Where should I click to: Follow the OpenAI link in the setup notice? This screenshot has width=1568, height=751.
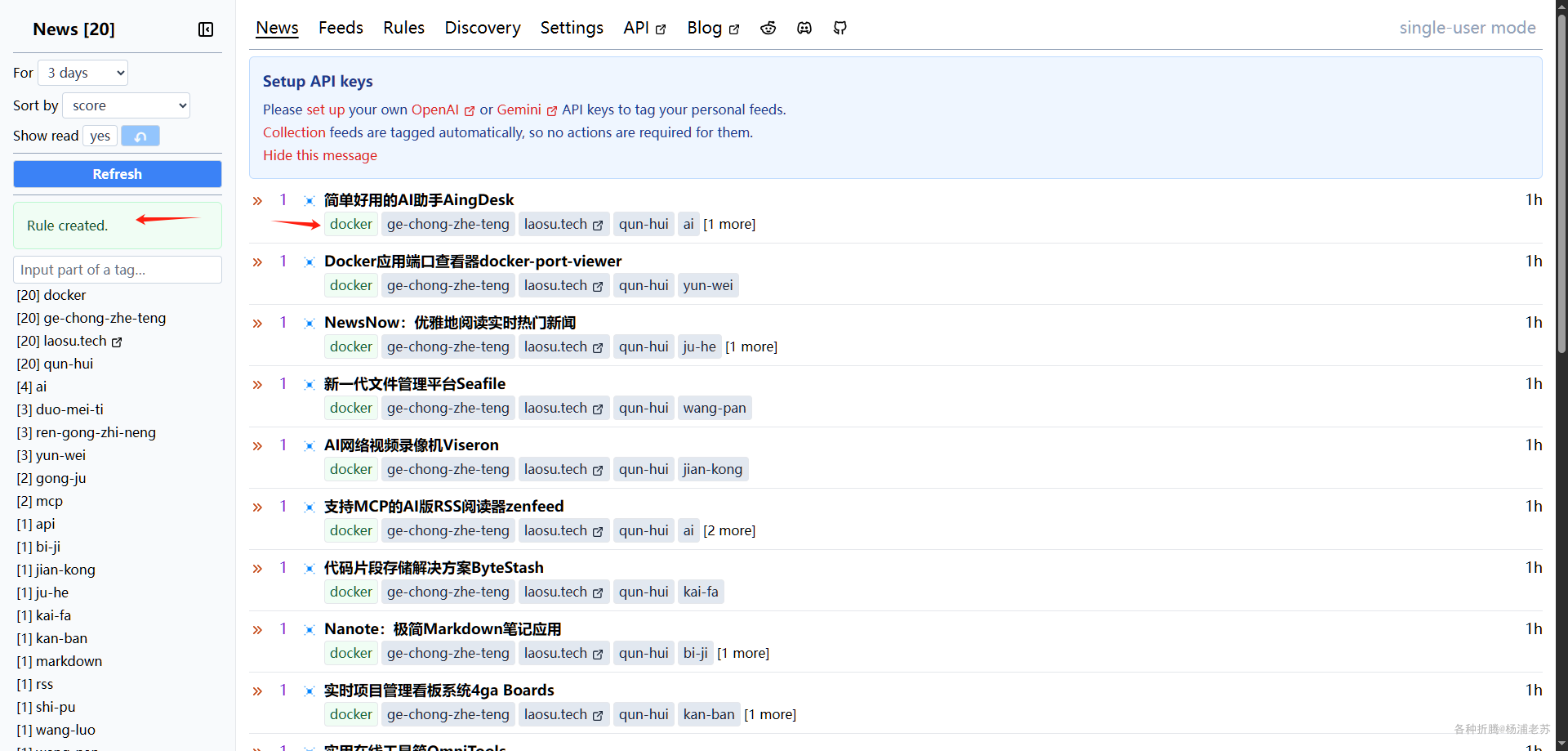tap(443, 110)
